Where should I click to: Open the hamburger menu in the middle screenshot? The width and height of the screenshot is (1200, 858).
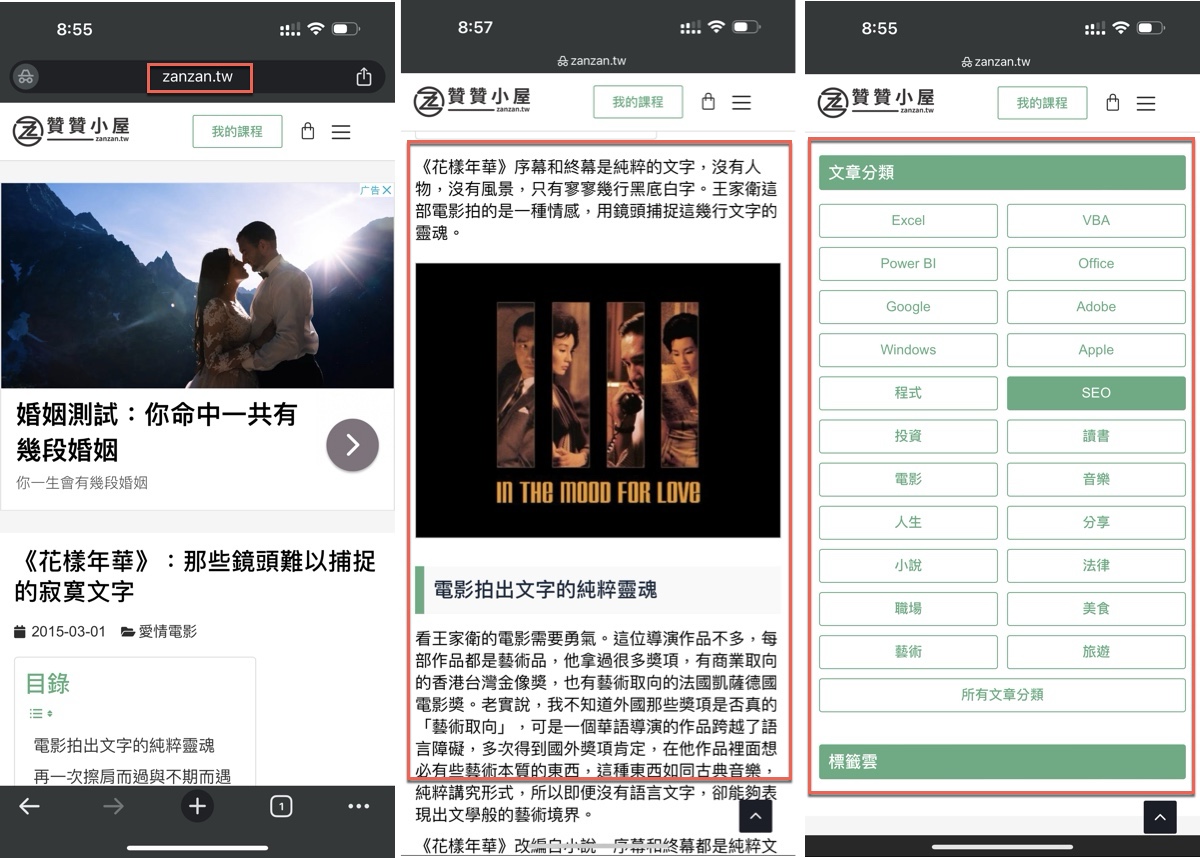click(741, 102)
